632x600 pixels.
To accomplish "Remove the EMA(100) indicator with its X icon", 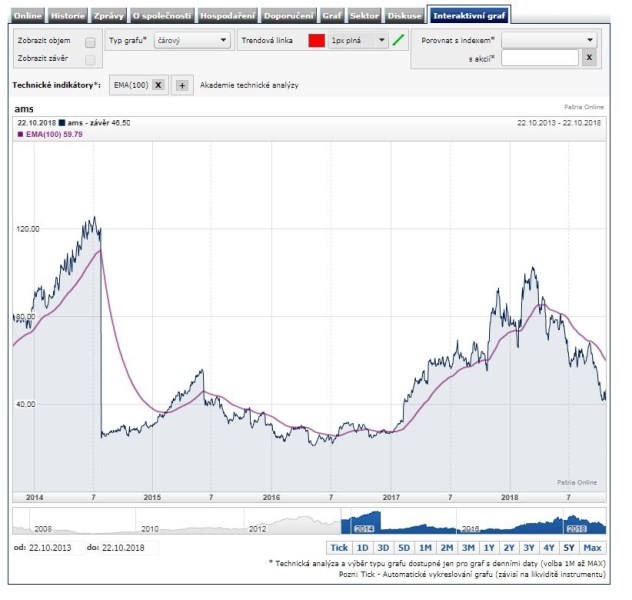I will pos(158,85).
